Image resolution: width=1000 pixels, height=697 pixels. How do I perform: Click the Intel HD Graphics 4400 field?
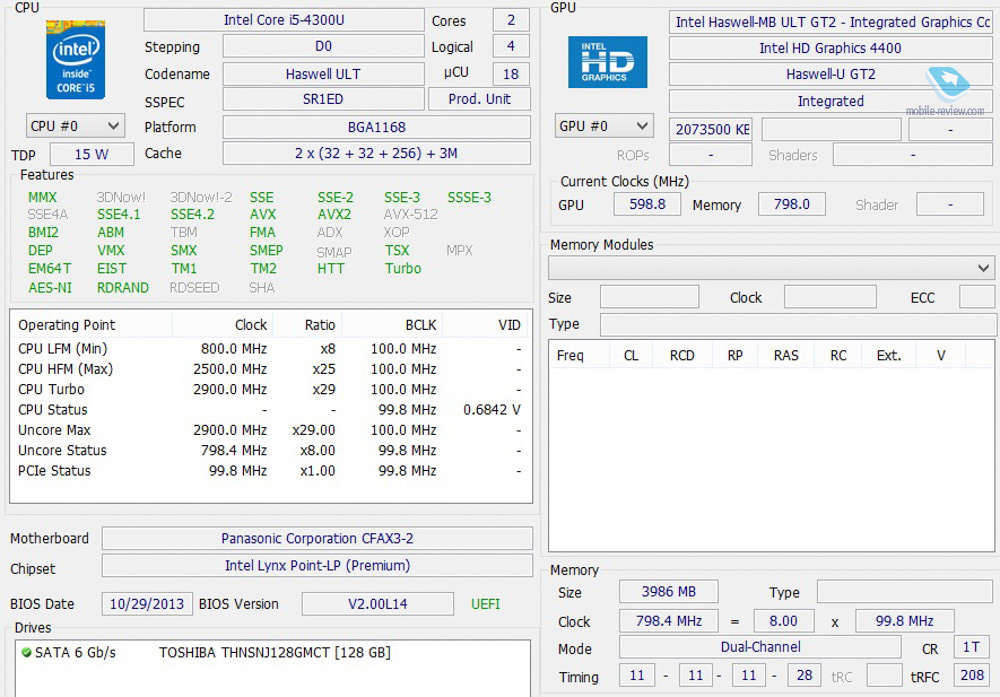point(831,48)
